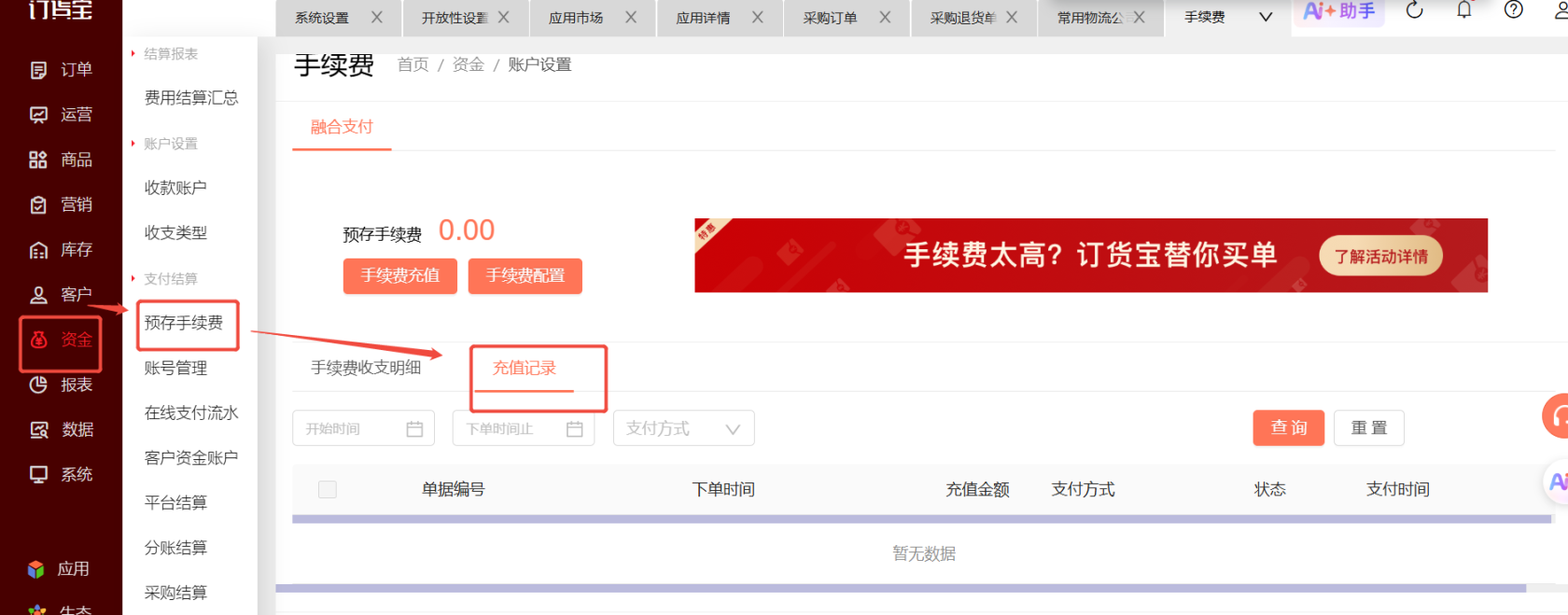This screenshot has height=615, width=1568.
Task: Click the customer service headset icon
Action: pos(1557,416)
